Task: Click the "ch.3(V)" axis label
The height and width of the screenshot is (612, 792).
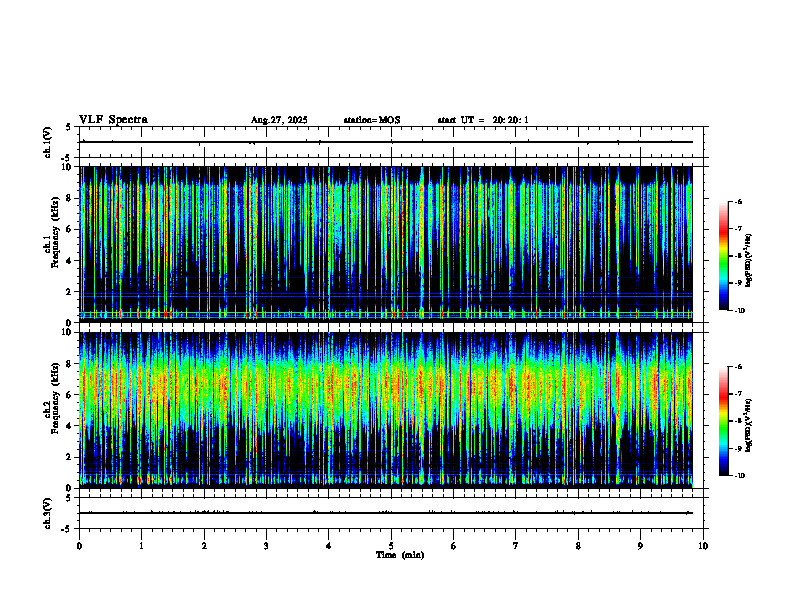Action: (47, 513)
